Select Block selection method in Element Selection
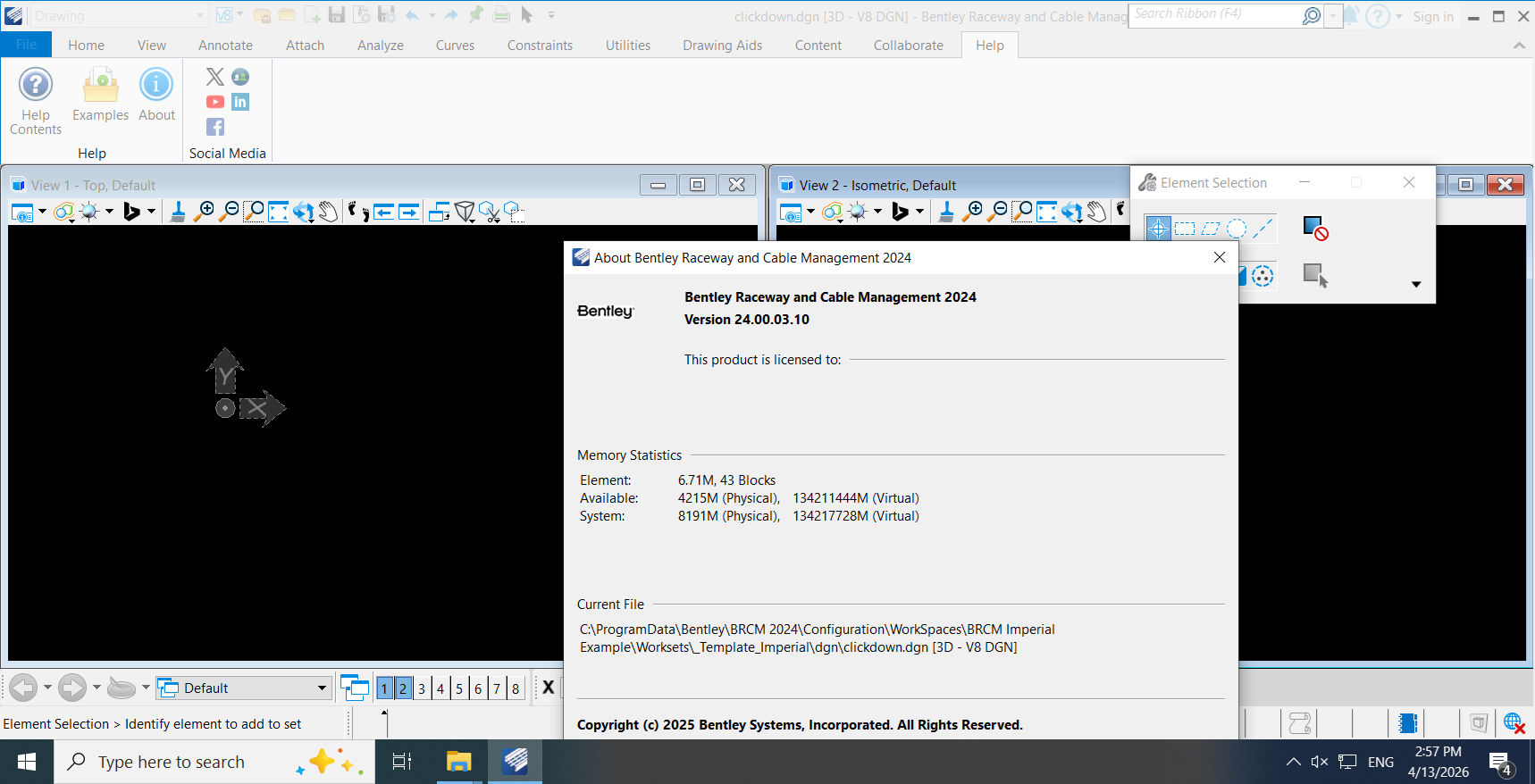1535x784 pixels. (x=1185, y=229)
